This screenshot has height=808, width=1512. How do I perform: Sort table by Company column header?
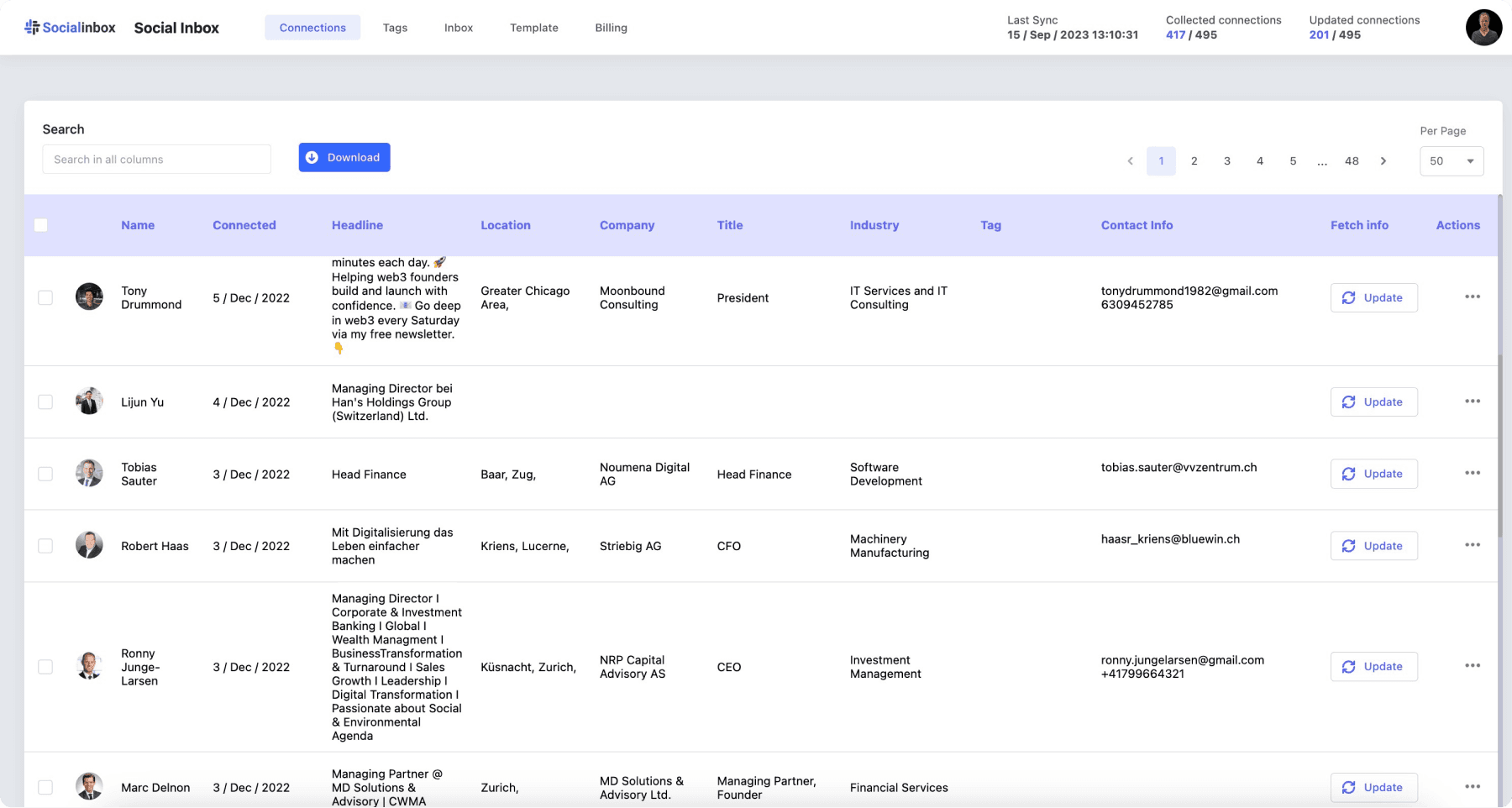627,225
